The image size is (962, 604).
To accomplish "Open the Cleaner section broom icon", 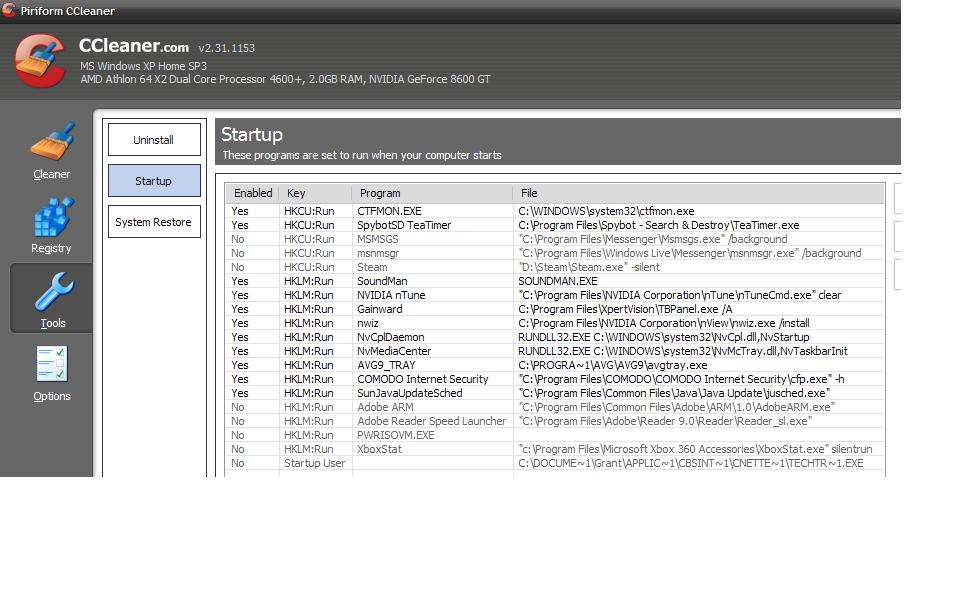I will click(52, 144).
